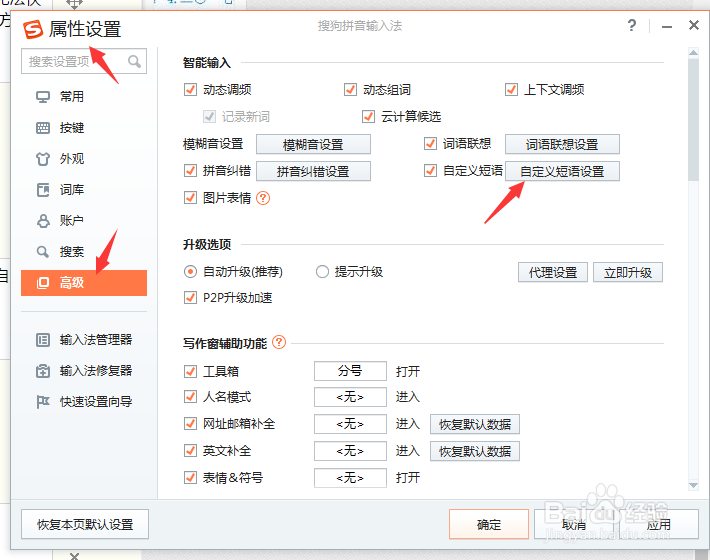This screenshot has height=560, width=710.
Task: Click the <无> hotkey field for 表情&符号
Action: (x=350, y=478)
